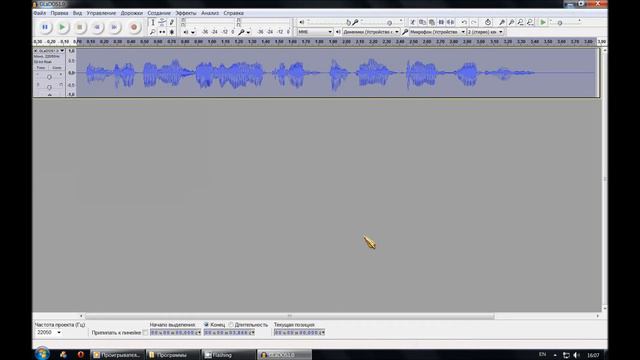Click the Silence audio icon
The width and height of the screenshot is (640, 360).
pos(450,22)
